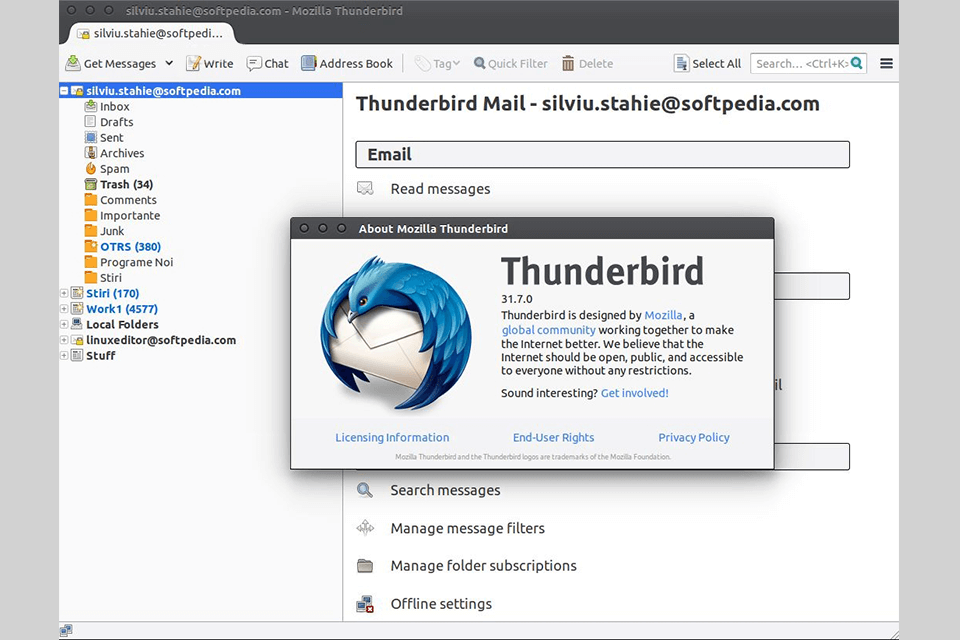Open Privacy Policy in About dialog
This screenshot has height=640, width=960.
[x=694, y=437]
